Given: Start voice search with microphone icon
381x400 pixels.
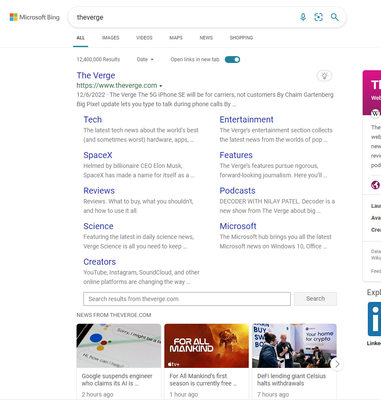Looking at the screenshot, I should pos(303,17).
